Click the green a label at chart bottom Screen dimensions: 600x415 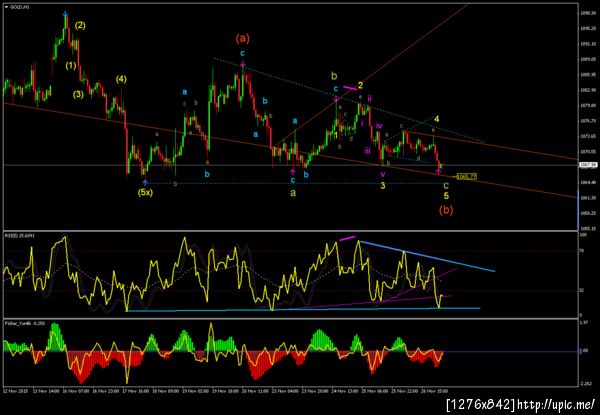[293, 193]
